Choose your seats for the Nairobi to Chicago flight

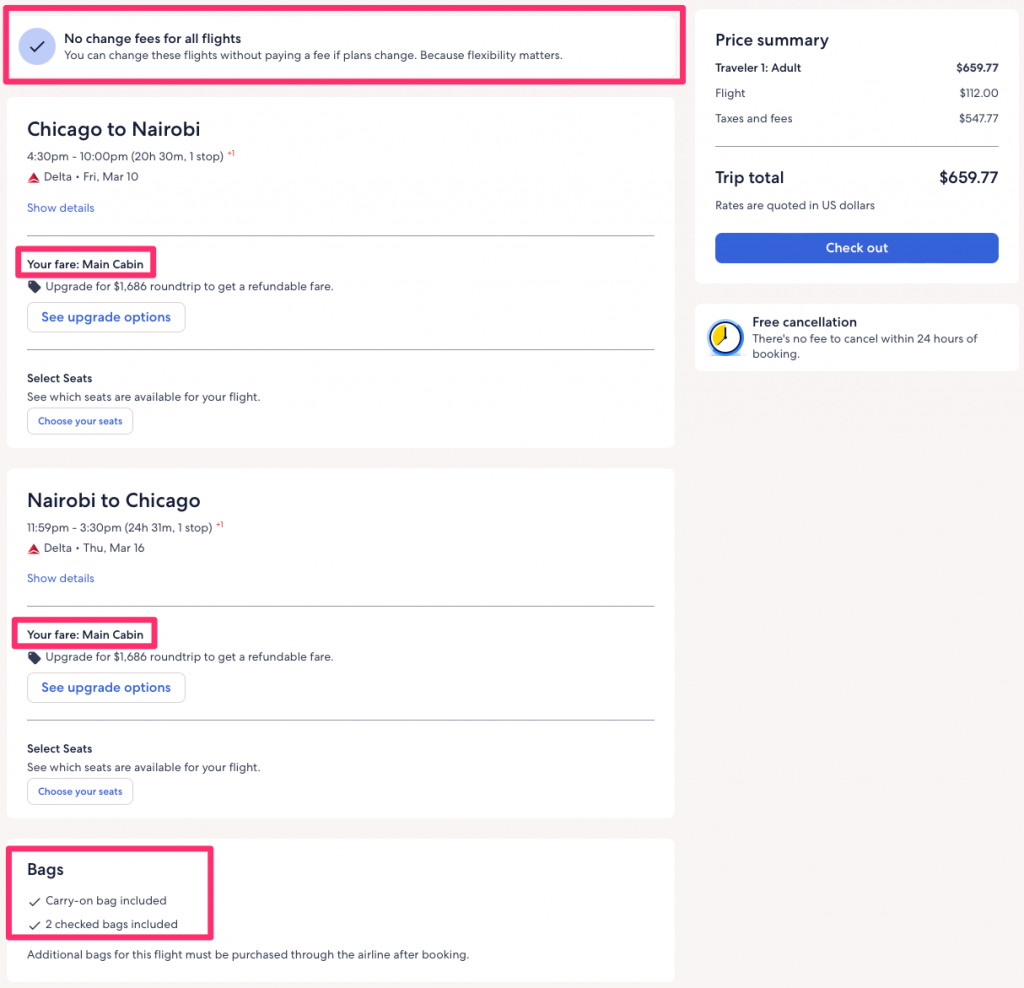[80, 792]
